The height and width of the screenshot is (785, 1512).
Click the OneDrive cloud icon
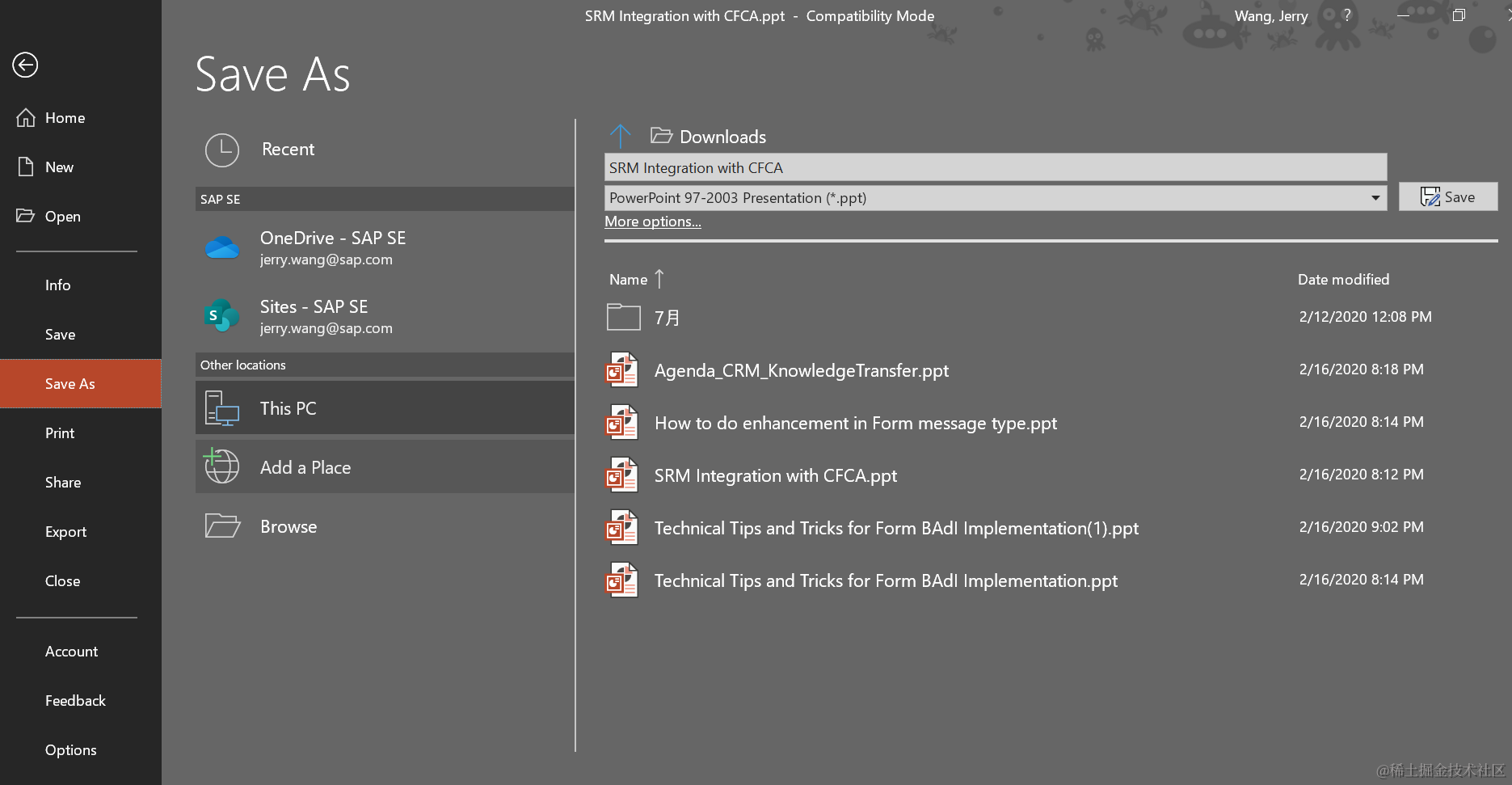tap(222, 247)
